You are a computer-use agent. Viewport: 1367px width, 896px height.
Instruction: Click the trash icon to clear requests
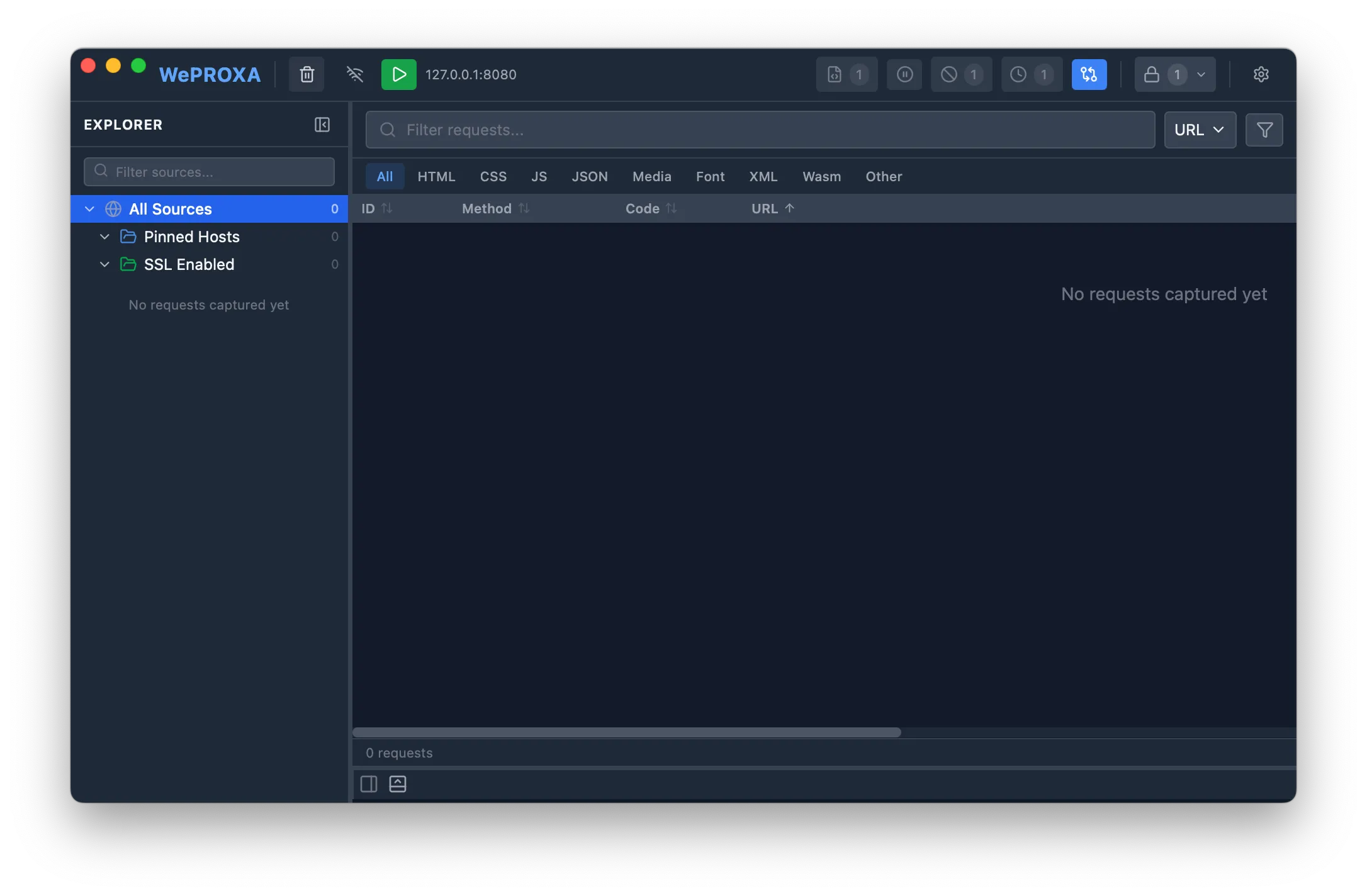tap(307, 74)
